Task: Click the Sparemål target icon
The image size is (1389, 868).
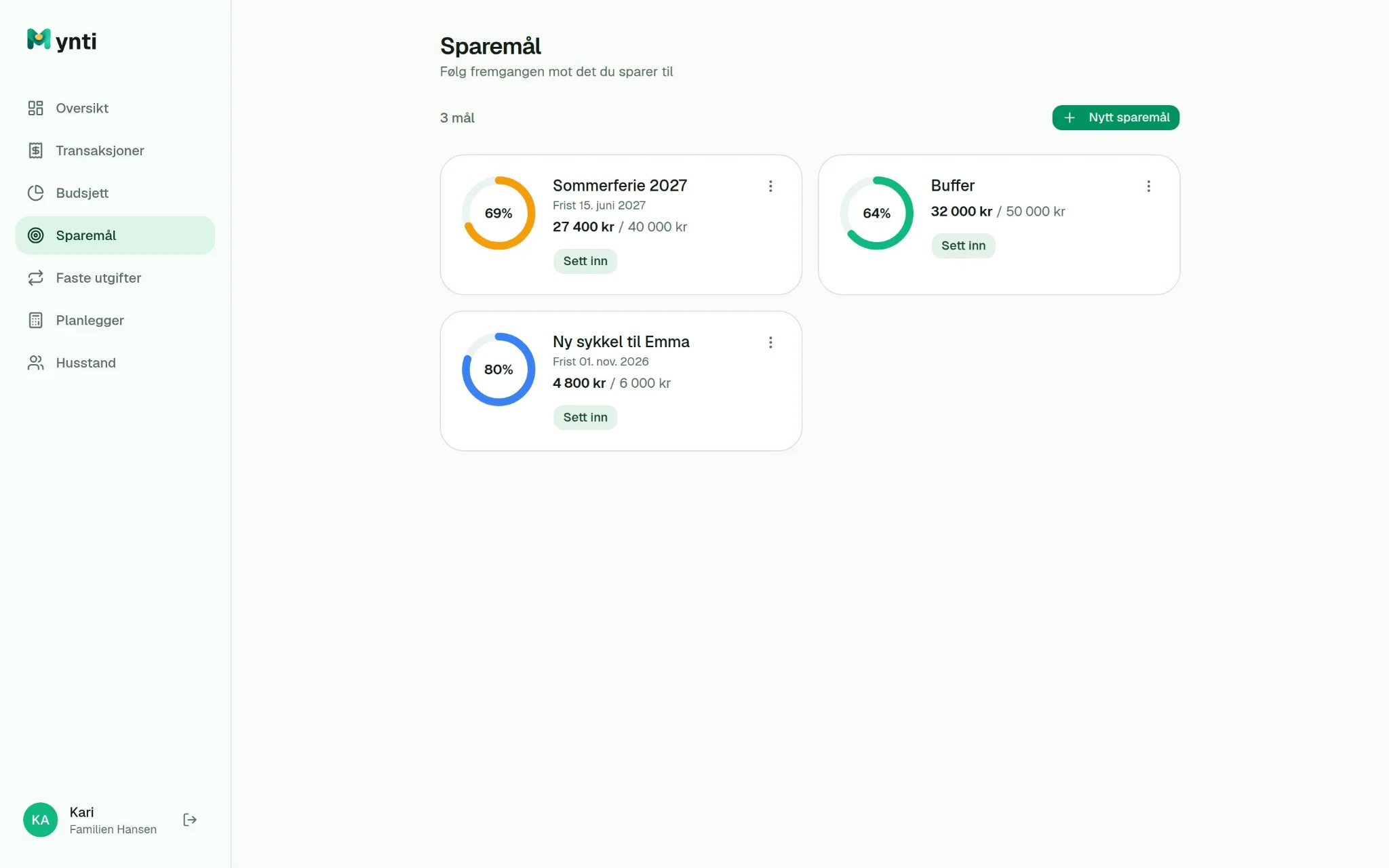Action: pyautogui.click(x=36, y=235)
